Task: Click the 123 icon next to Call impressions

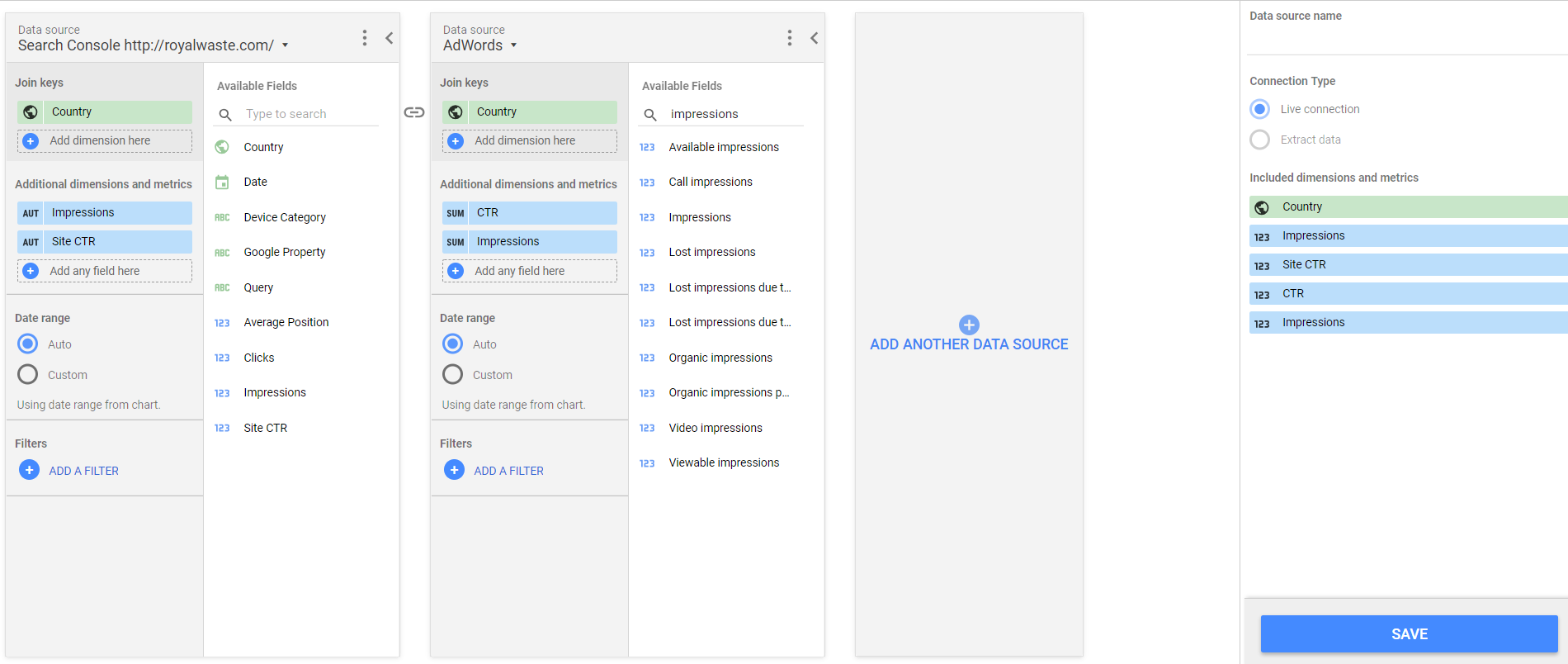Action: pos(647,183)
